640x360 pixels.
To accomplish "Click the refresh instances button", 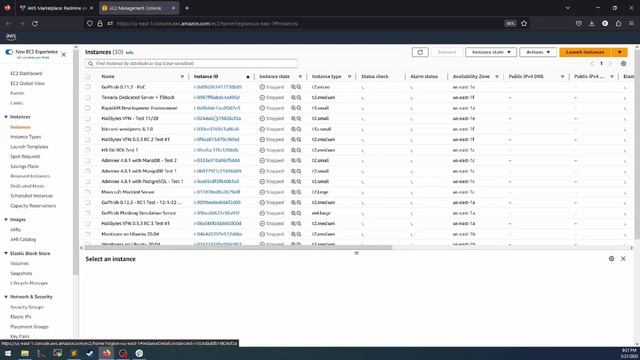I will point(420,52).
